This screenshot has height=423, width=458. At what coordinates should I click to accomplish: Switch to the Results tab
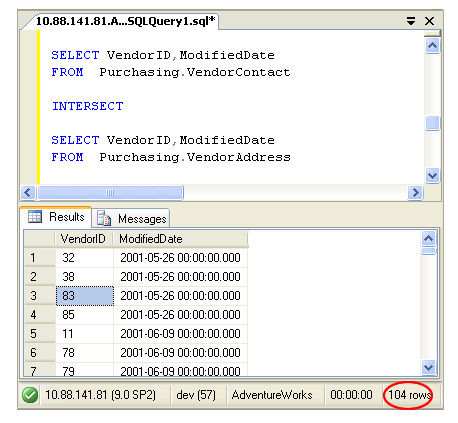[x=55, y=217]
